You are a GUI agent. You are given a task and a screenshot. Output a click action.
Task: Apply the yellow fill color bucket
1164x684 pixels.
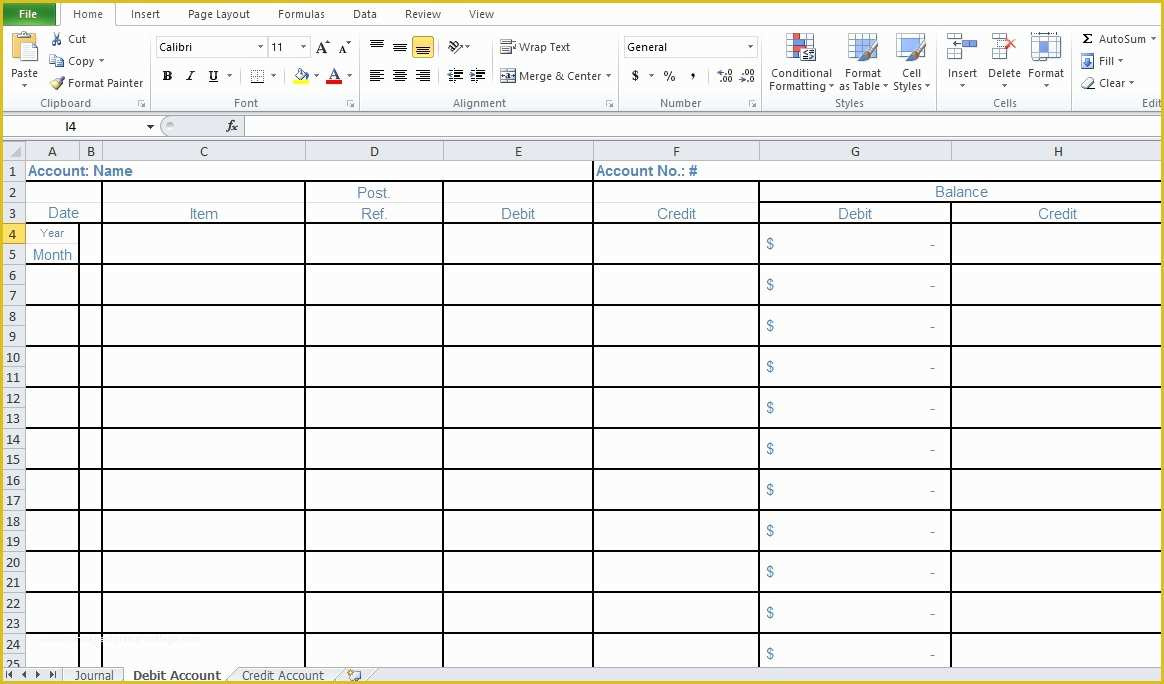301,76
